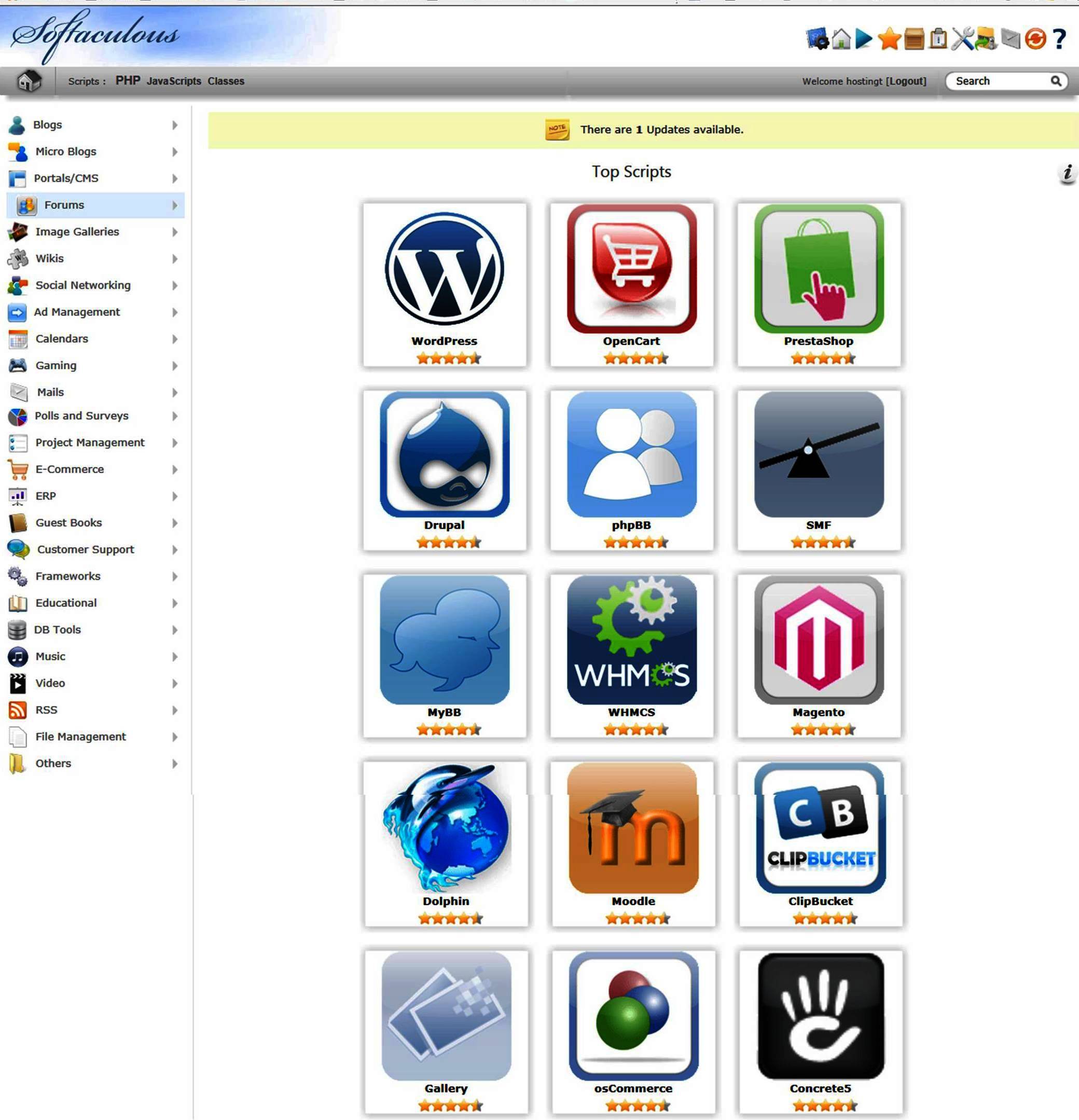Open the phpBB script thumbnail

point(631,454)
